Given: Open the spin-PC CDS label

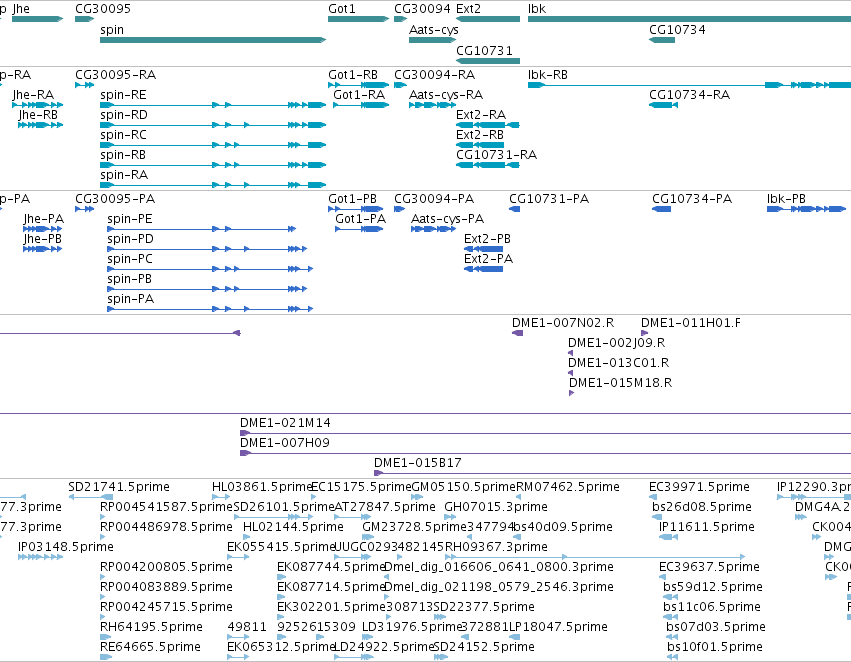Looking at the screenshot, I should tap(130, 259).
